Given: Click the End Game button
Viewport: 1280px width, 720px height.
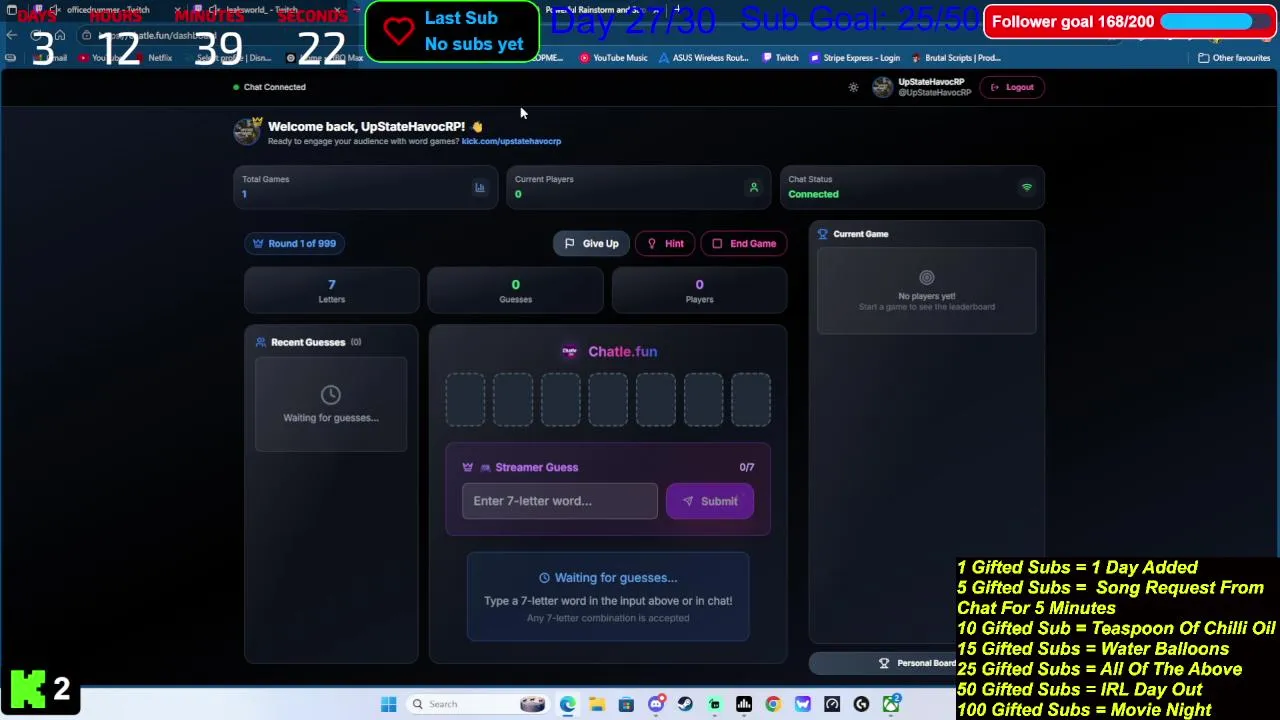Looking at the screenshot, I should (744, 243).
